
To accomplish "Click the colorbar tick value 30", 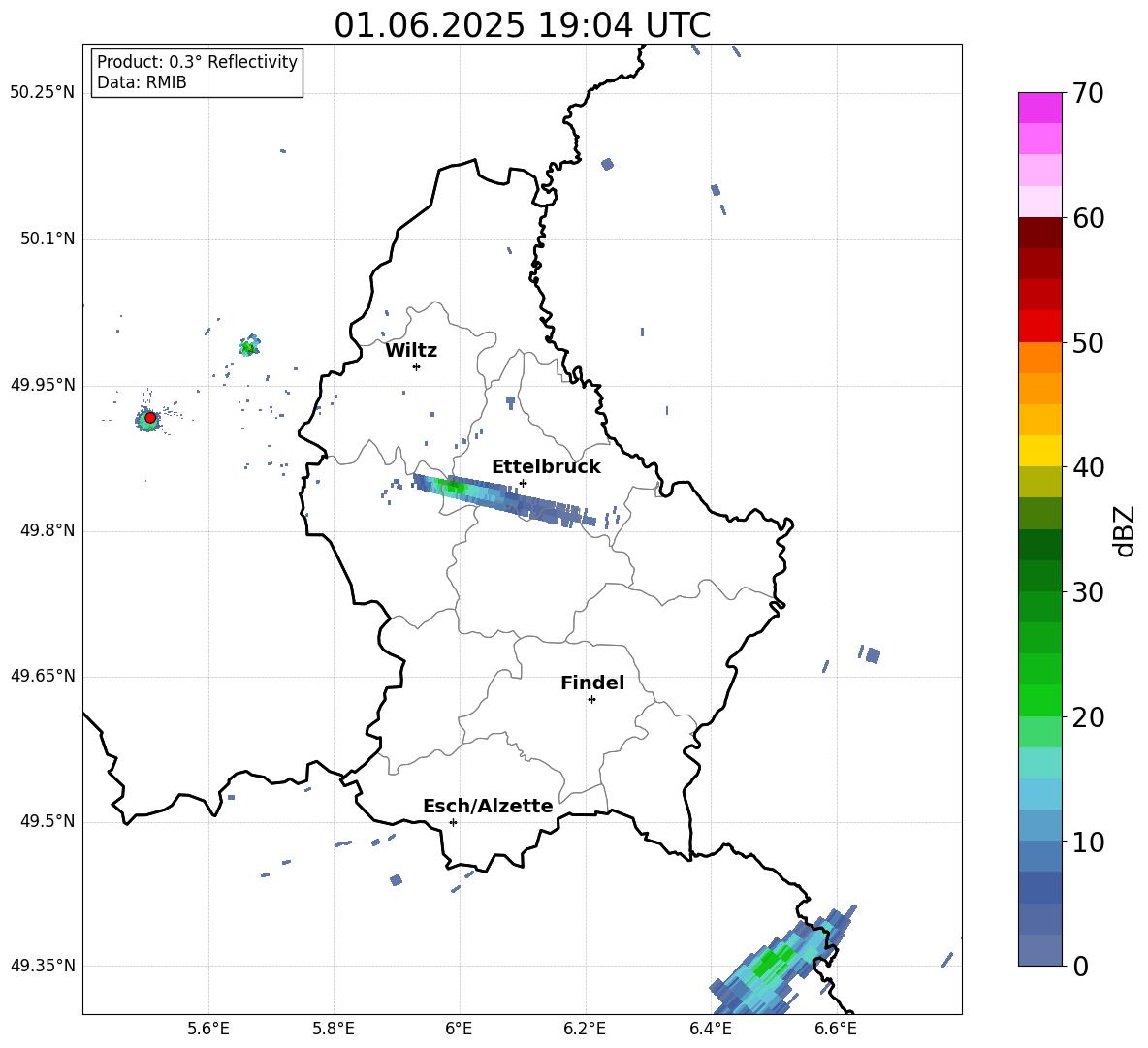I will (1088, 592).
